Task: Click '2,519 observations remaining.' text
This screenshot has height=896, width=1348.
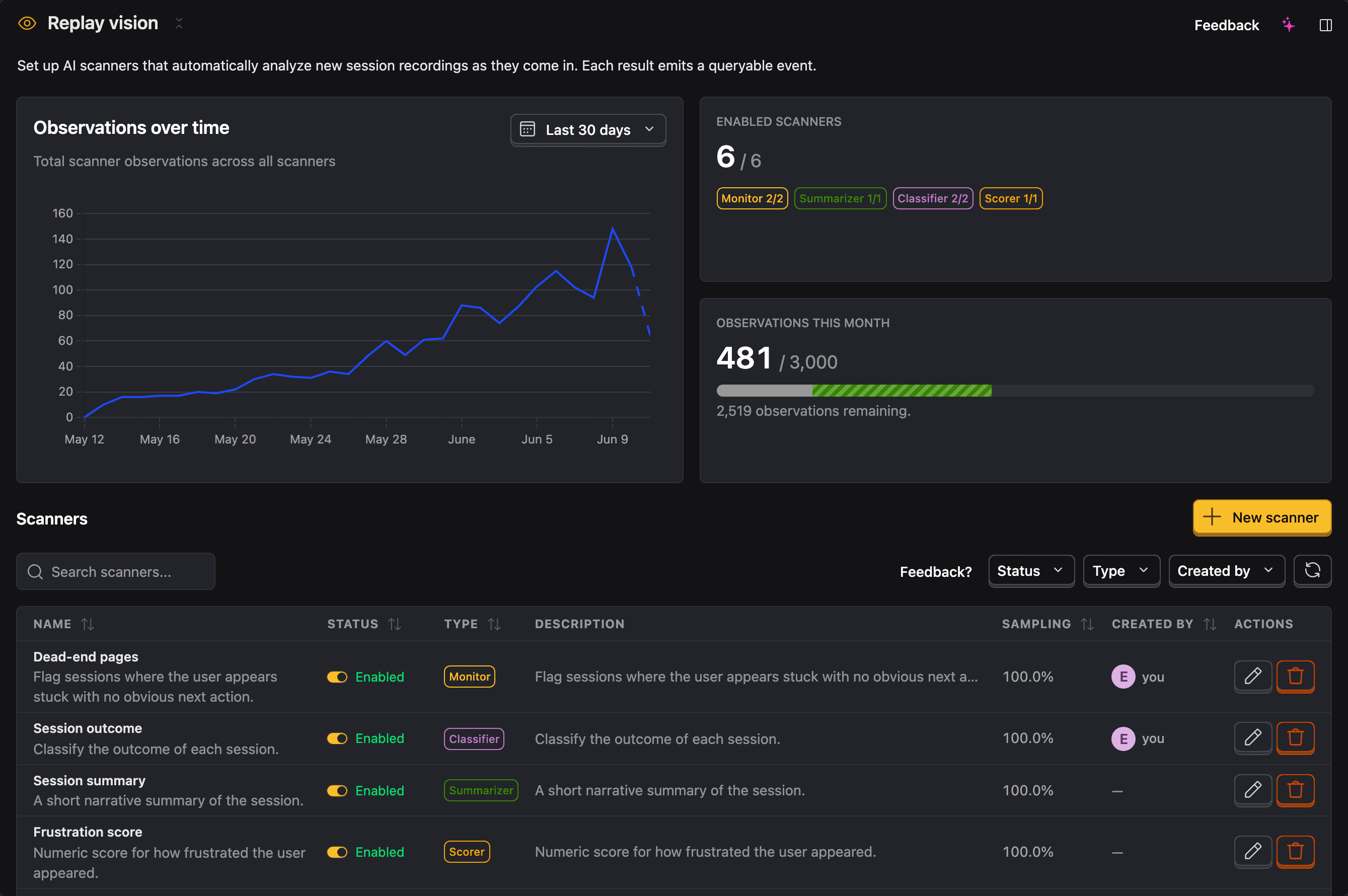Action: [813, 411]
